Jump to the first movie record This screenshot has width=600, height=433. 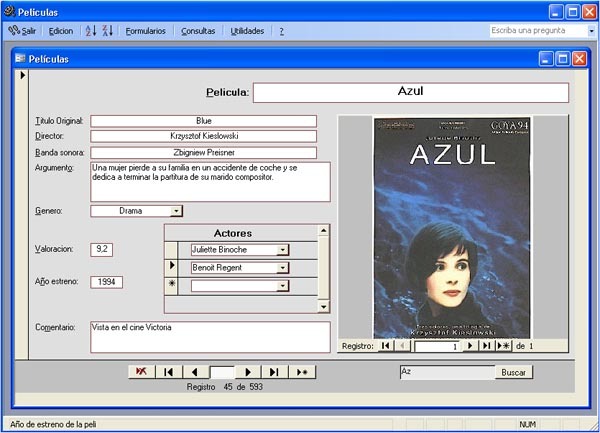coord(168,372)
